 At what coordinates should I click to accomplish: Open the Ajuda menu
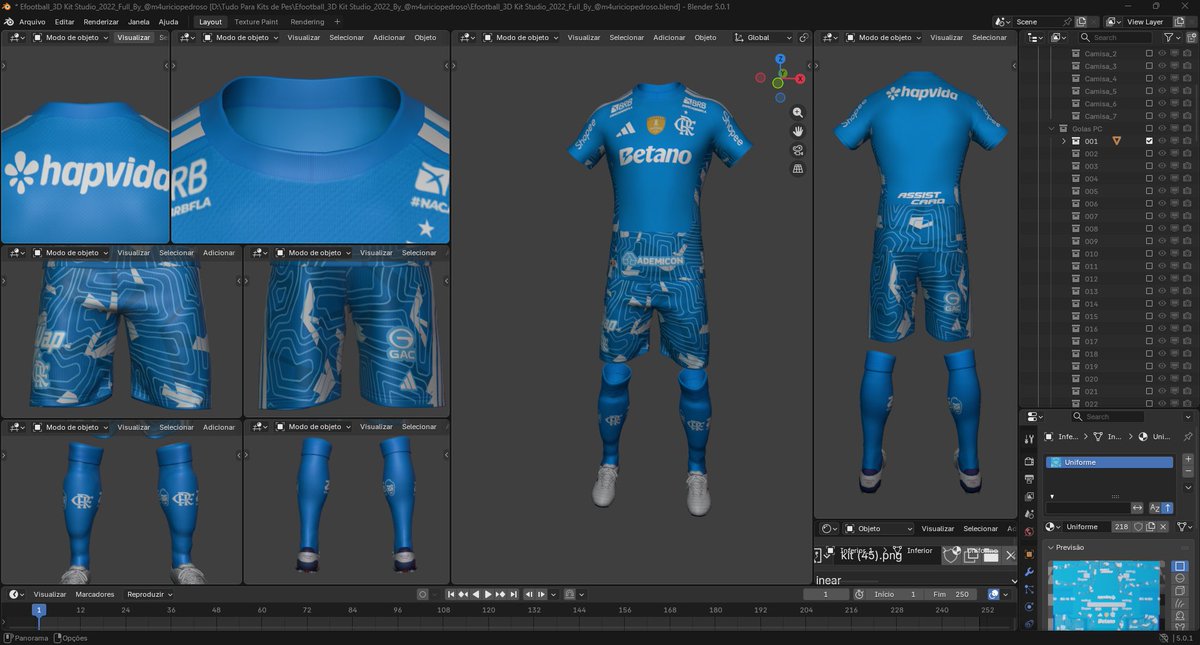(169, 21)
